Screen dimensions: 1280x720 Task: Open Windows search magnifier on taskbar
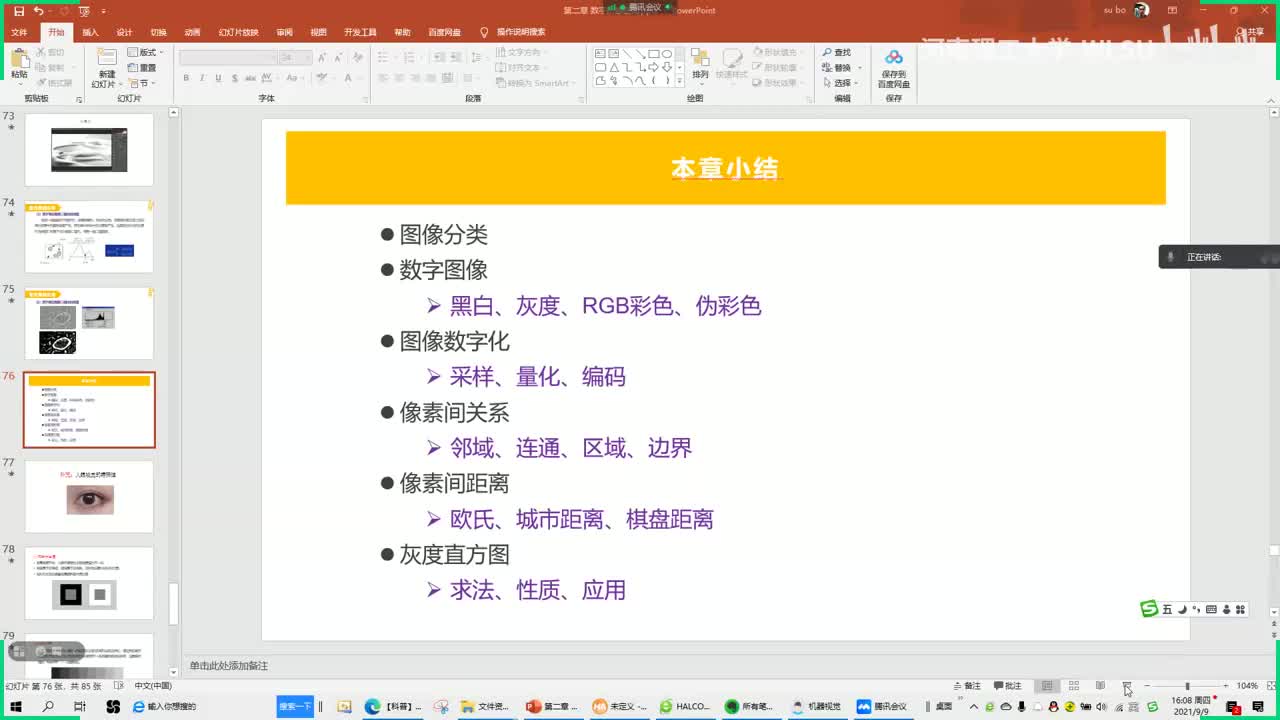coord(48,706)
